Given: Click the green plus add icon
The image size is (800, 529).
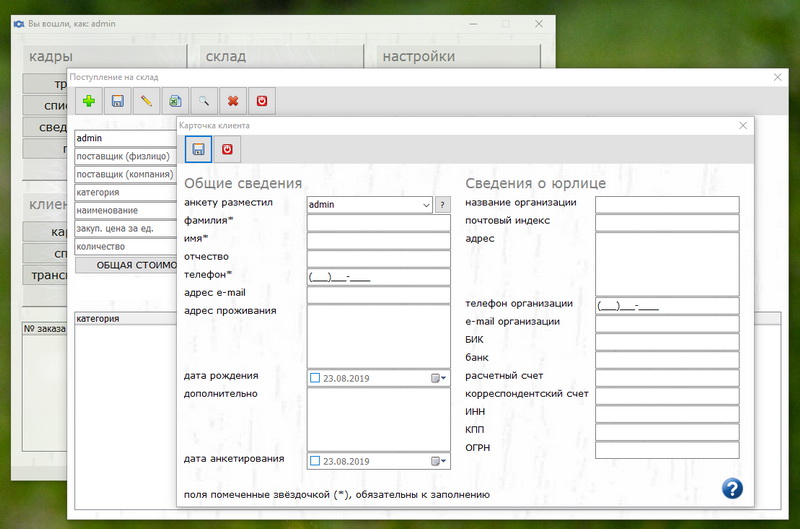Looking at the screenshot, I should pos(89,101).
